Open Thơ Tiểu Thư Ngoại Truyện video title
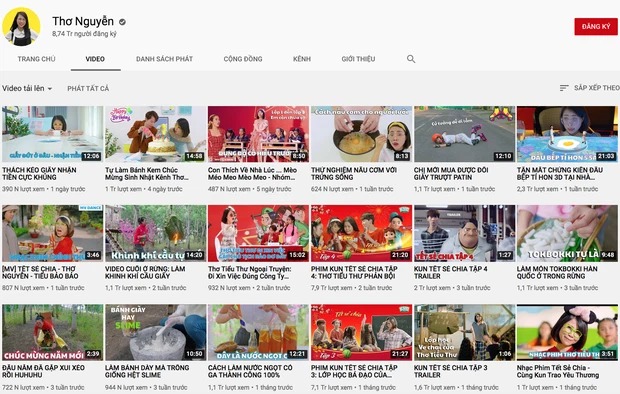Screen dimensions: 620x394 250,273
